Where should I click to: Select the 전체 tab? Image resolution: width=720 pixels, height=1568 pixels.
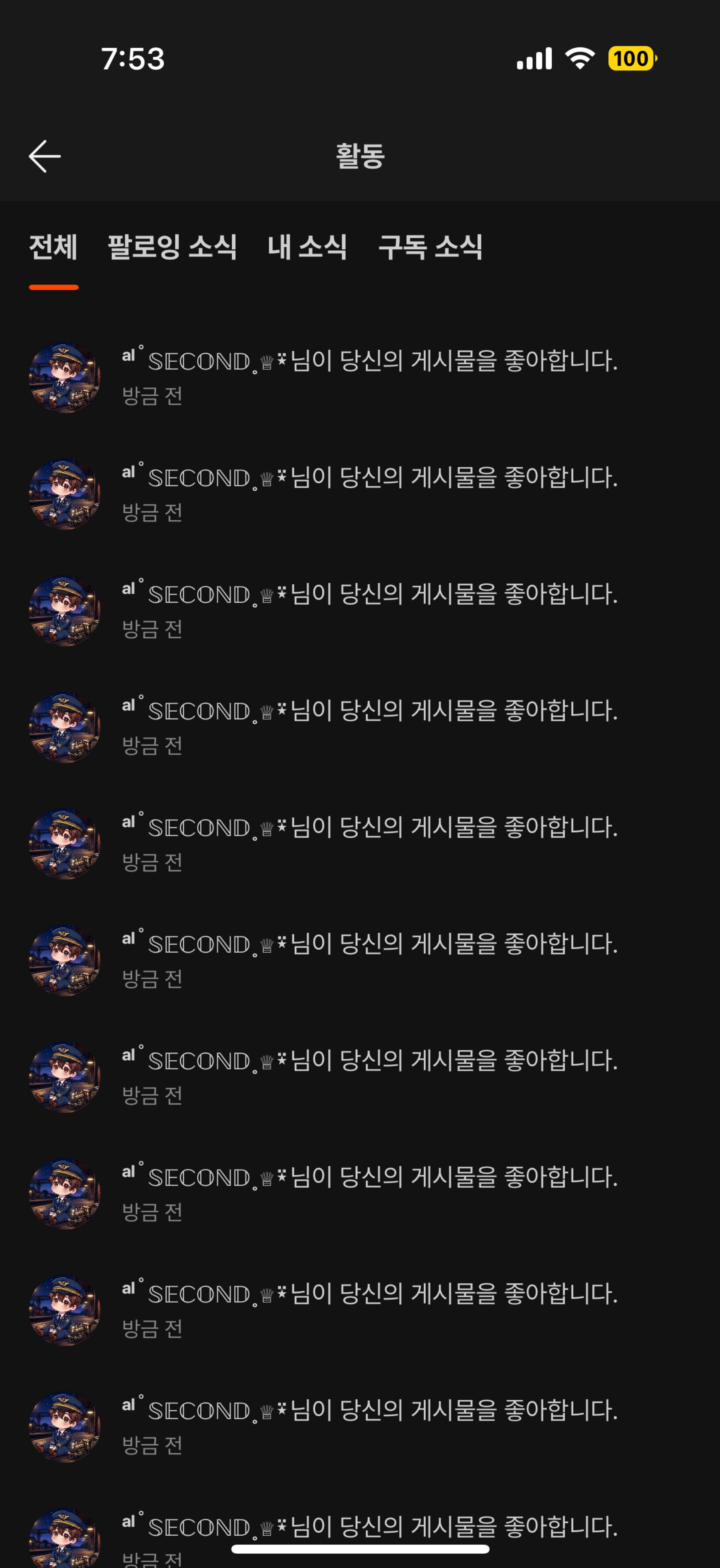54,247
